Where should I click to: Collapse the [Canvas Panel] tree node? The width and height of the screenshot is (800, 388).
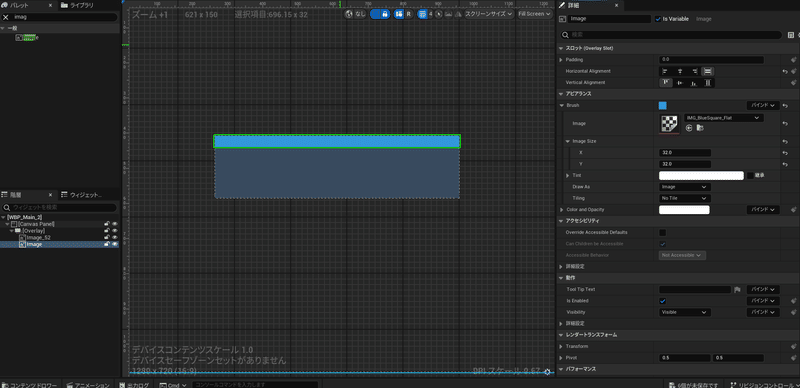click(x=8, y=224)
